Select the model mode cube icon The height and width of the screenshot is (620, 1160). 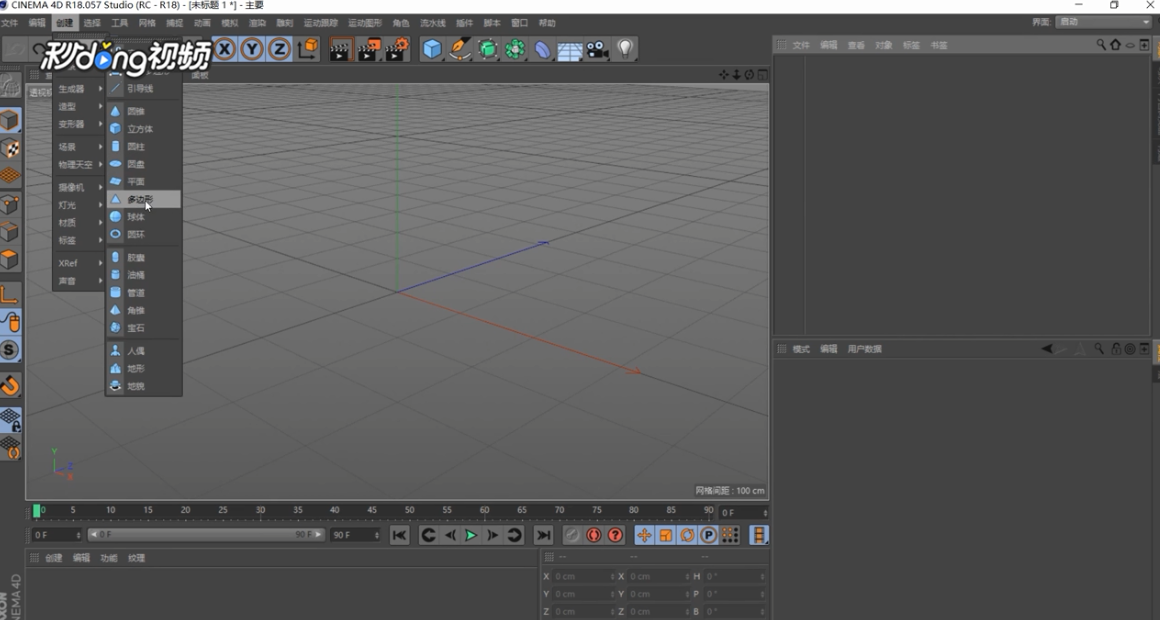[10, 120]
